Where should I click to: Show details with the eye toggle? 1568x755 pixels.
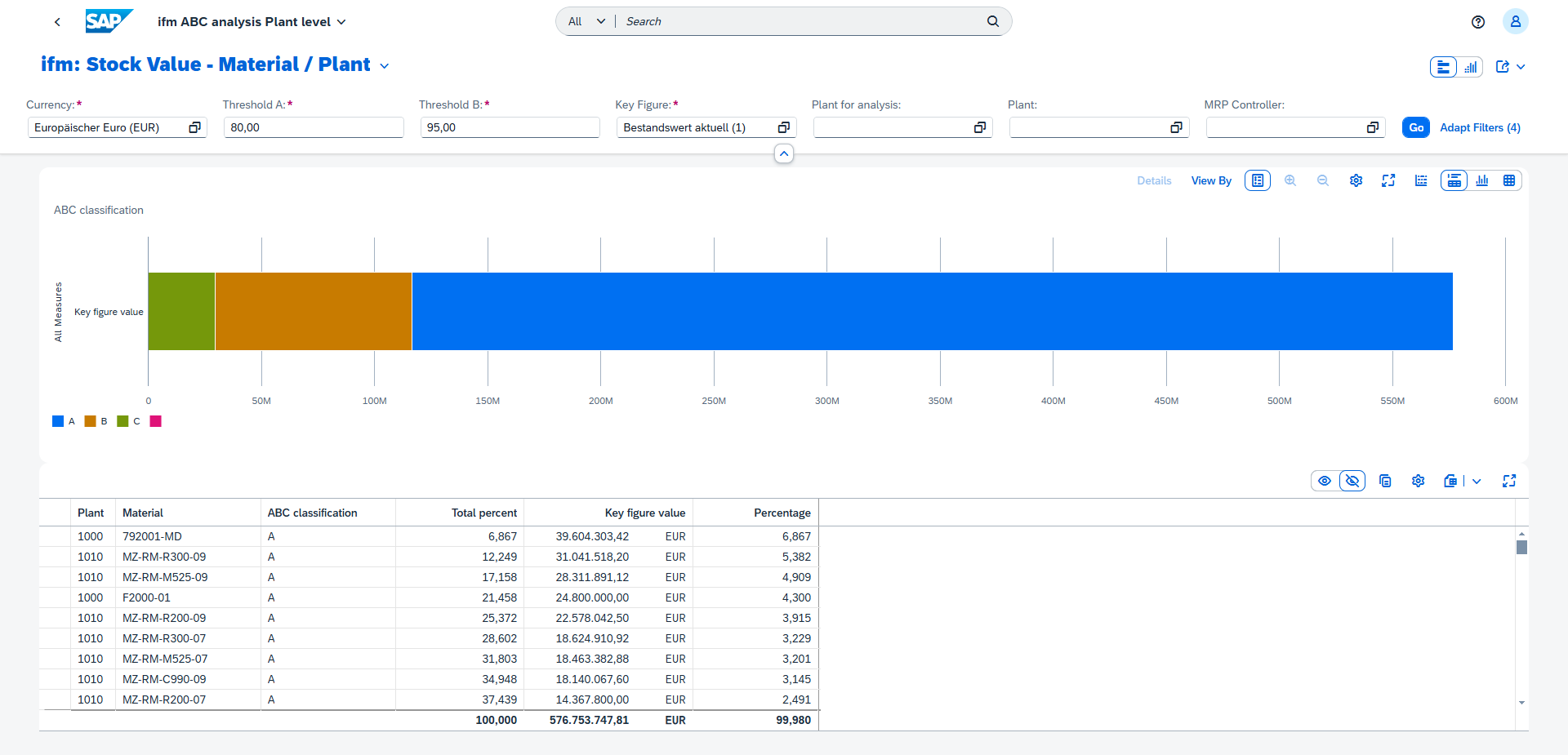pyautogui.click(x=1325, y=481)
